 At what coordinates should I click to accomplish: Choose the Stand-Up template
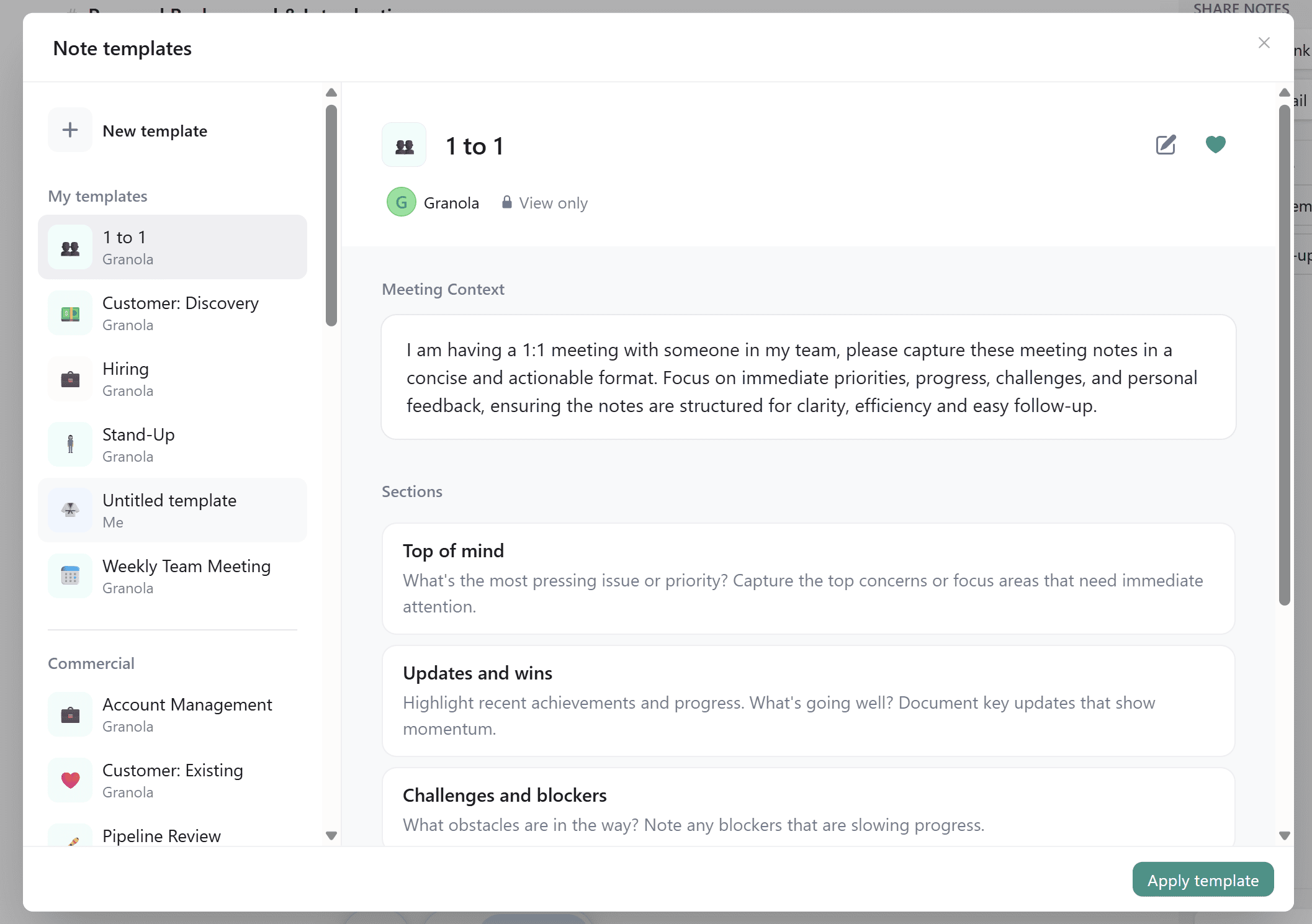(173, 445)
